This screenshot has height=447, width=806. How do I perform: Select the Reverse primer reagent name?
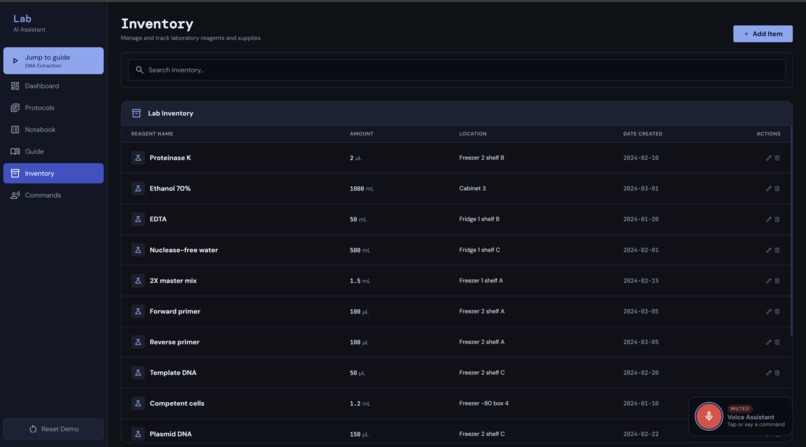[174, 342]
